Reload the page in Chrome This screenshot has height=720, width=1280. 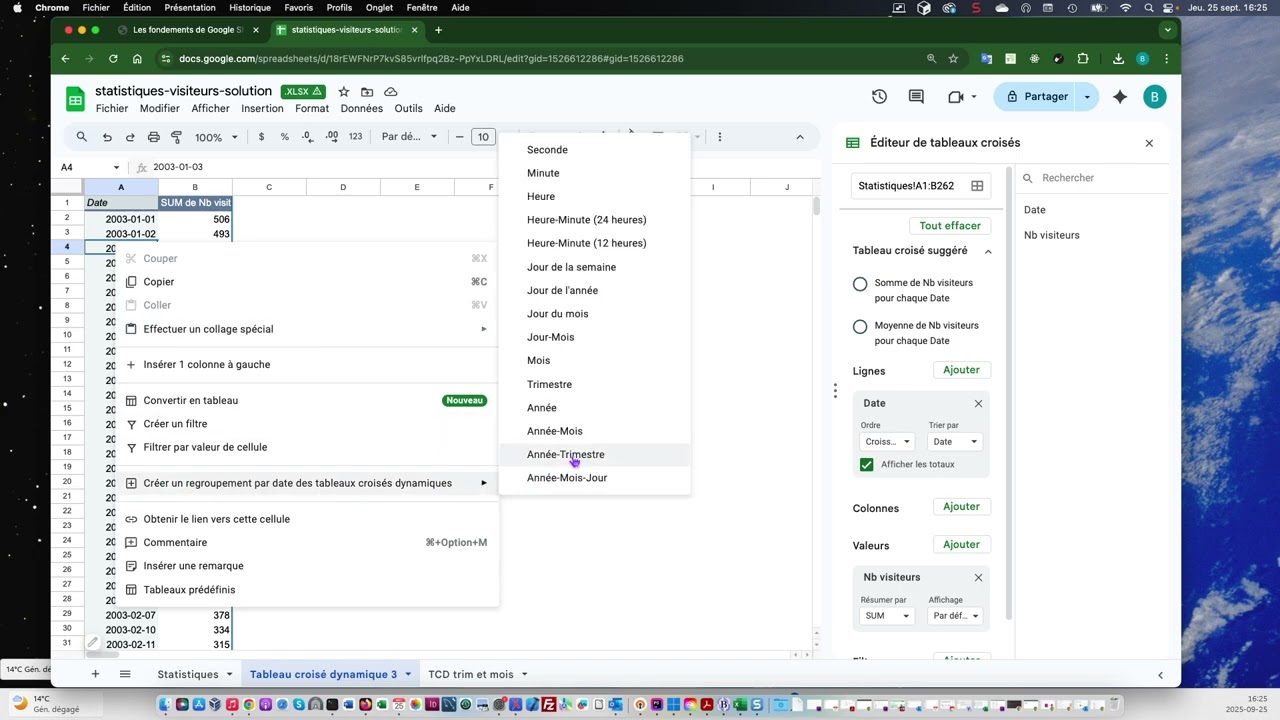113,58
